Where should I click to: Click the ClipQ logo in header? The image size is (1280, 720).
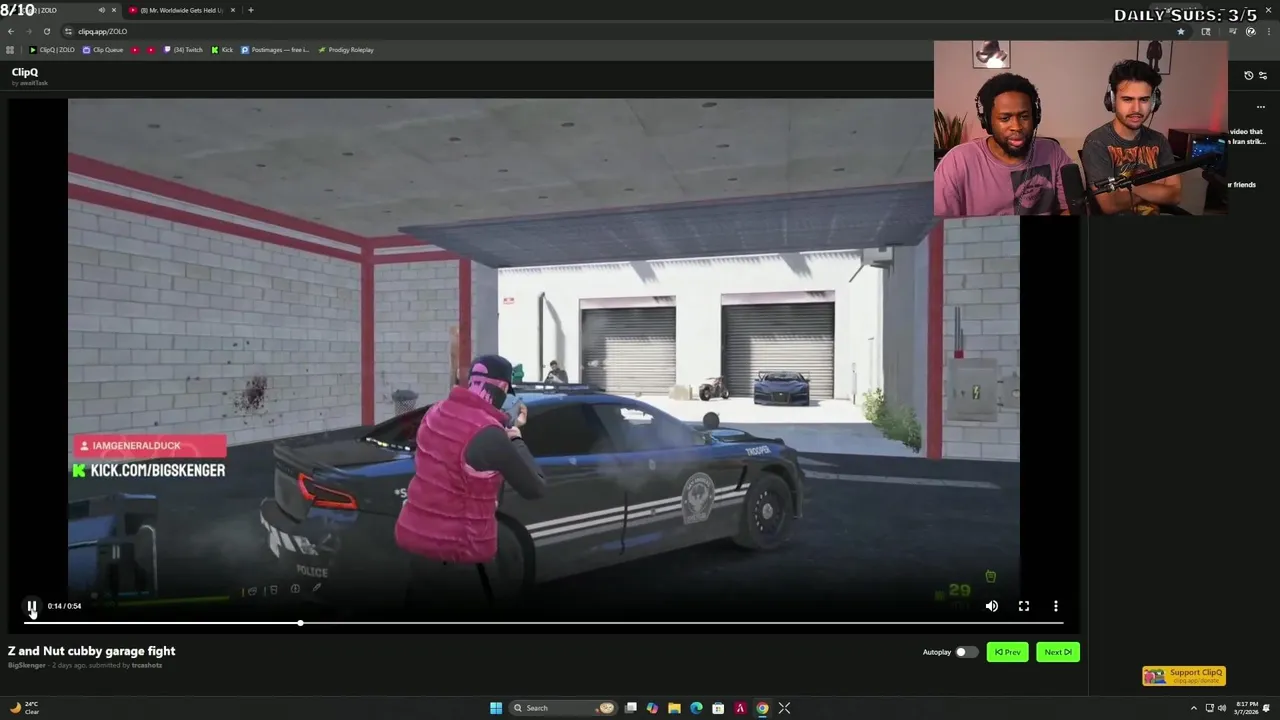[25, 72]
